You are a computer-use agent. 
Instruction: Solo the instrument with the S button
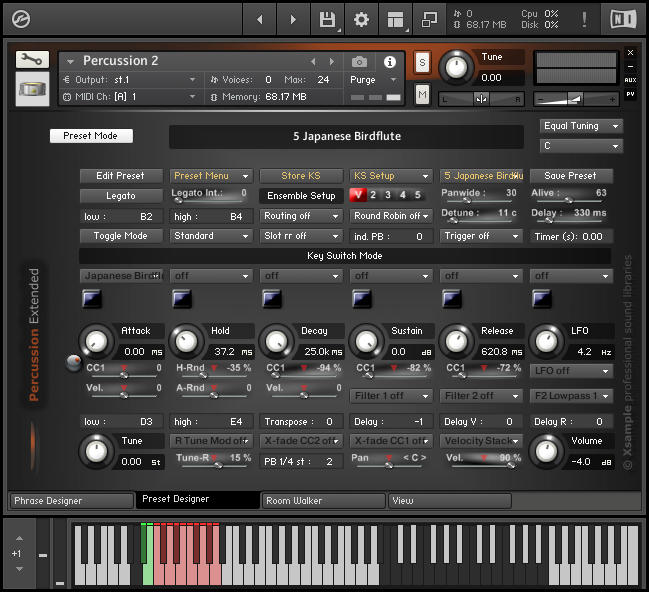point(422,63)
